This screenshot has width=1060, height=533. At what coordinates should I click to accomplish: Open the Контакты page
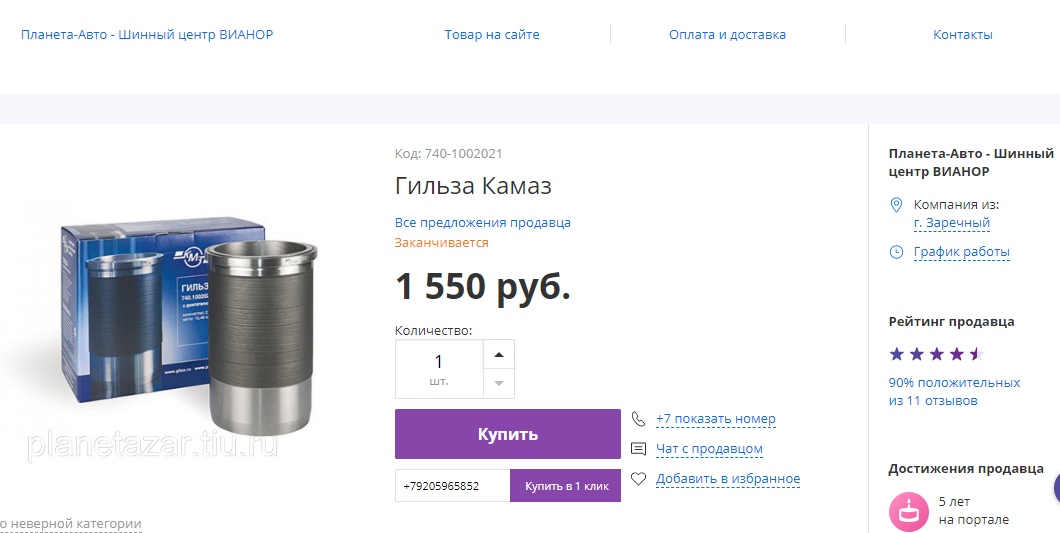coord(963,34)
